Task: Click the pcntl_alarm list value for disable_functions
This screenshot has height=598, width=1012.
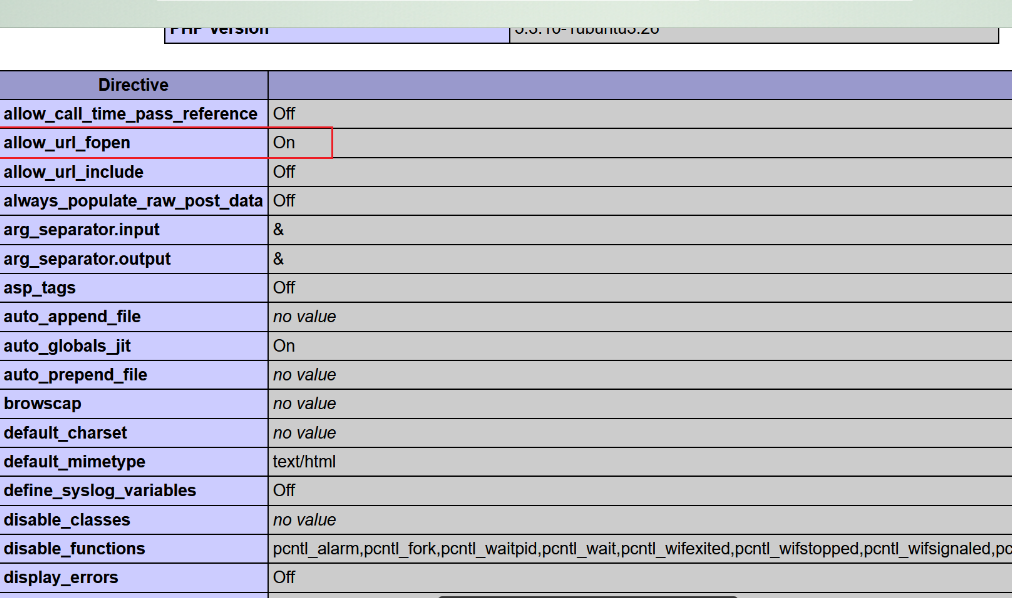Action: click(642, 549)
